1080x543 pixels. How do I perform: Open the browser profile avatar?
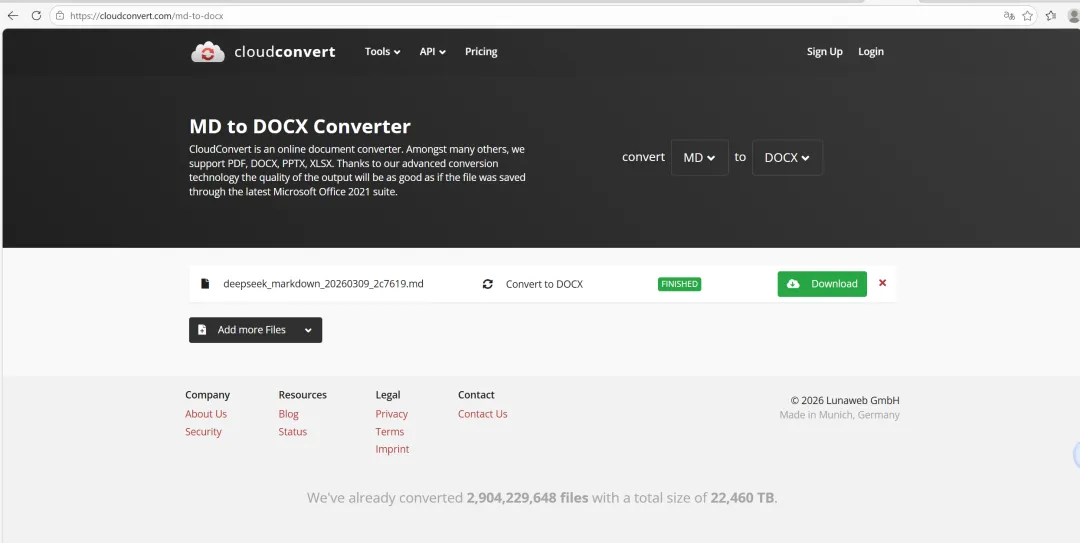point(1074,16)
